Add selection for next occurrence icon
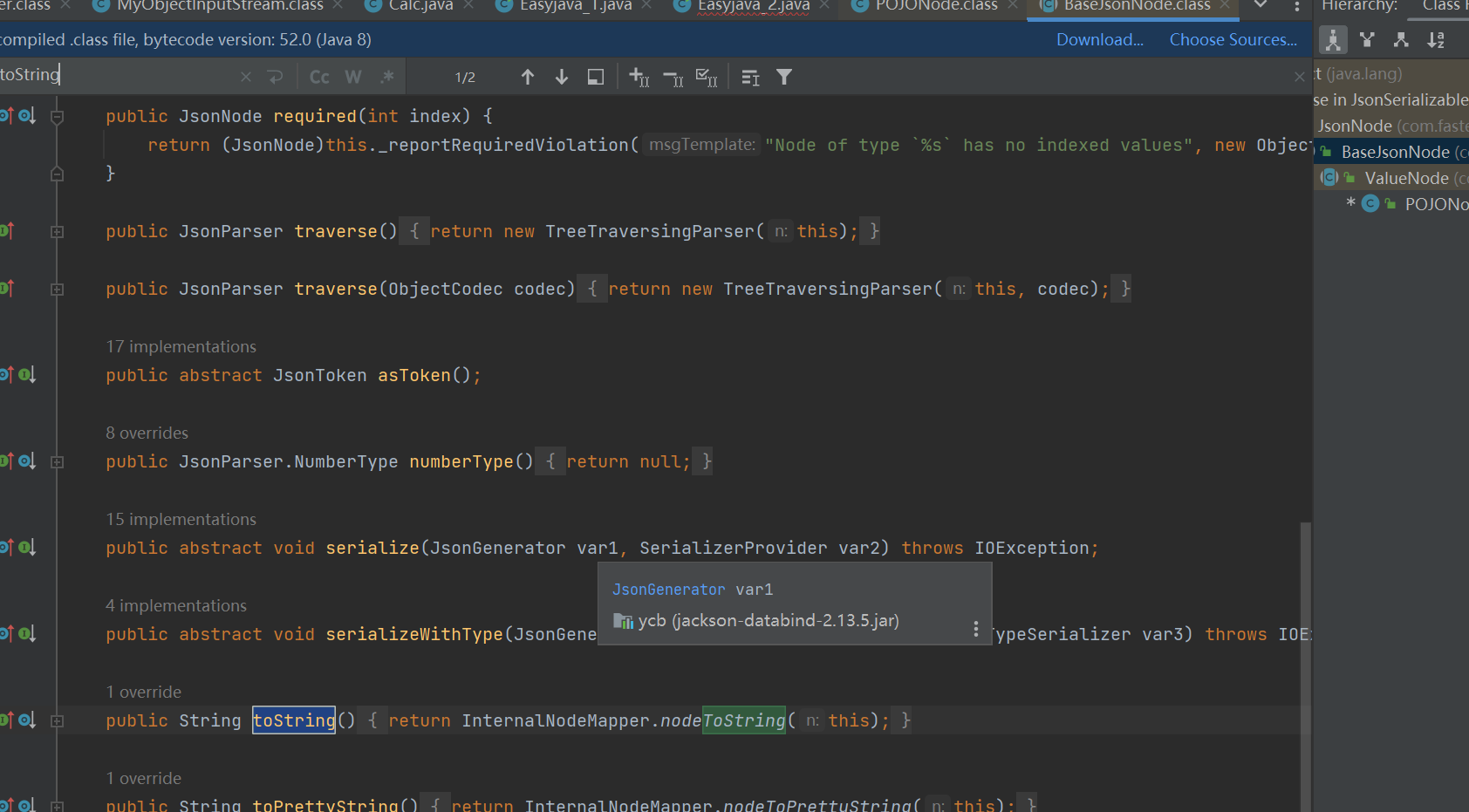Image resolution: width=1469 pixels, height=812 pixels. (x=639, y=77)
